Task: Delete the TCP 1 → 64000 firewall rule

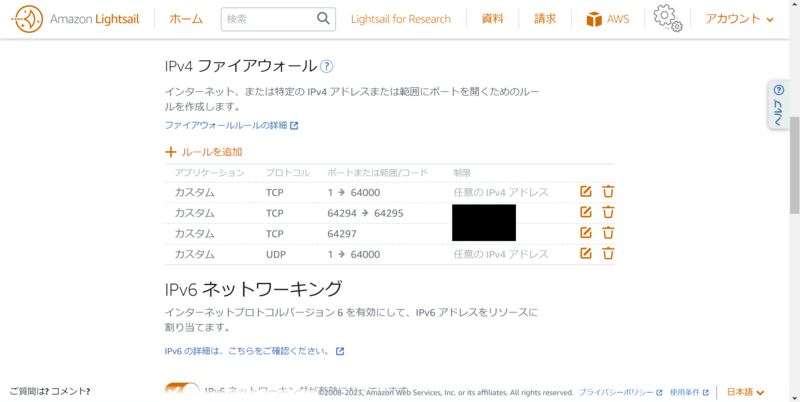Action: click(608, 192)
